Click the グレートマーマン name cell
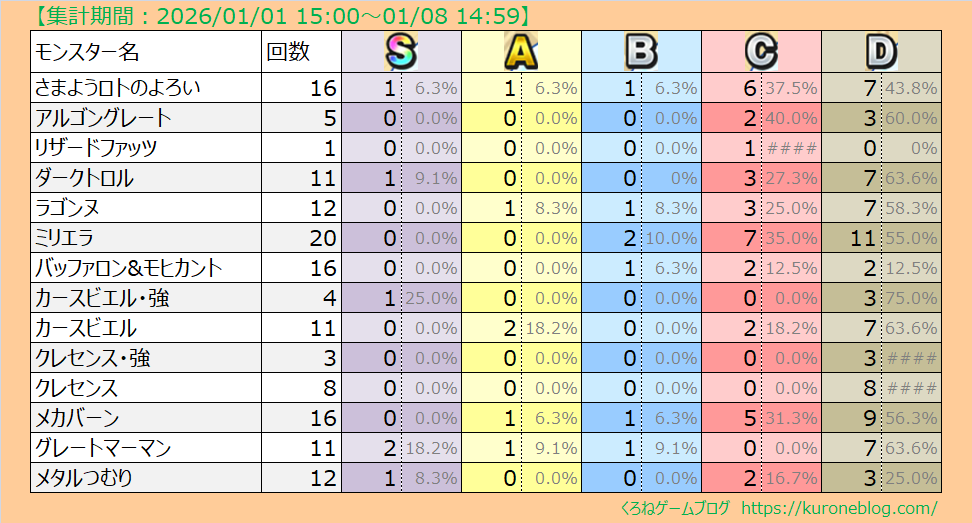Image resolution: width=972 pixels, height=523 pixels. [103, 448]
